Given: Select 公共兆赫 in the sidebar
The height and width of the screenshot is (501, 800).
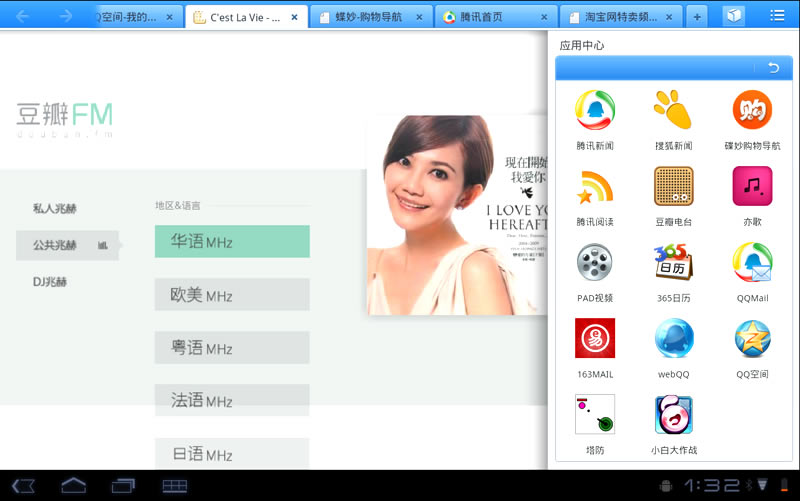Looking at the screenshot, I should pyautogui.click(x=67, y=245).
